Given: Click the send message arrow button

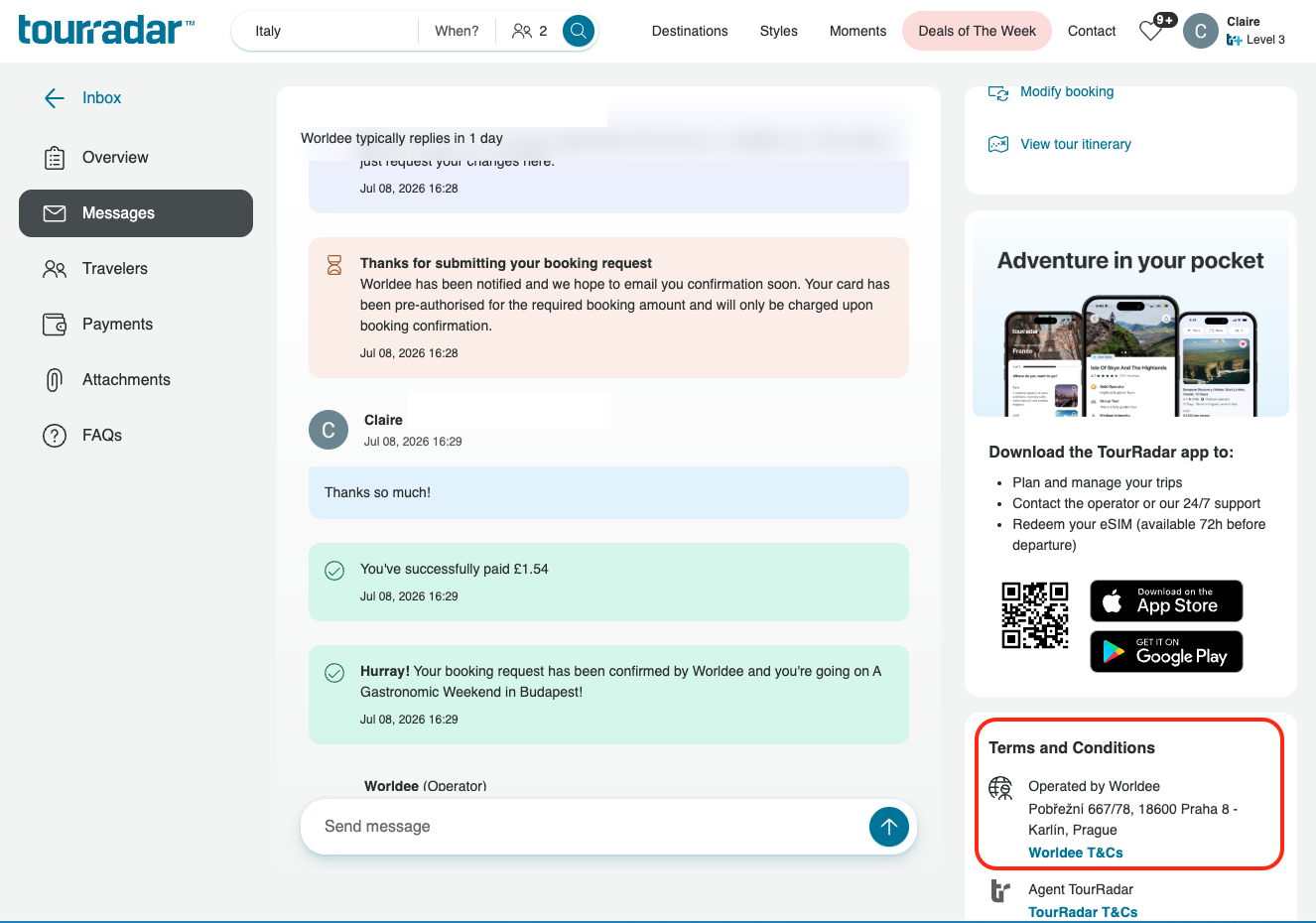Looking at the screenshot, I should 889,826.
